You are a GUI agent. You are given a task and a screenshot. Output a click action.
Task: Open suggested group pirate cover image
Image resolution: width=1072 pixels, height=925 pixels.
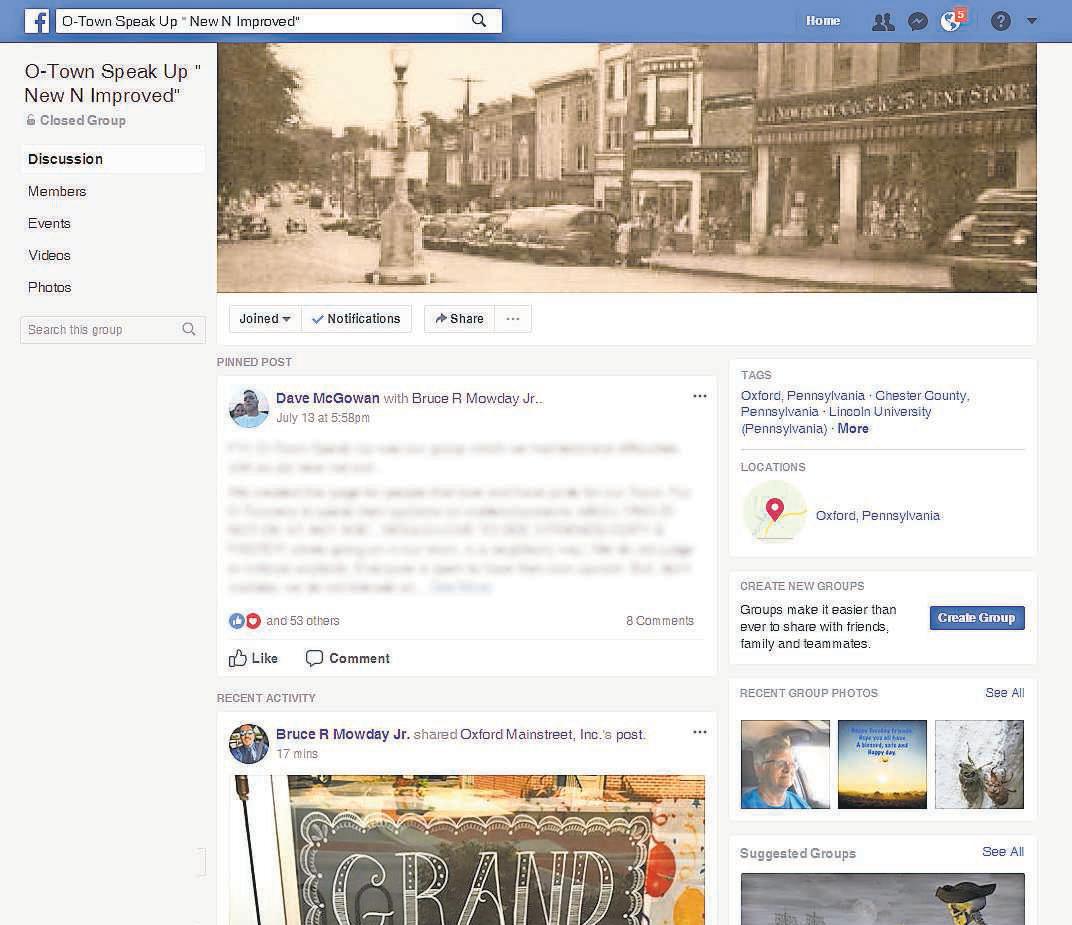(x=883, y=899)
